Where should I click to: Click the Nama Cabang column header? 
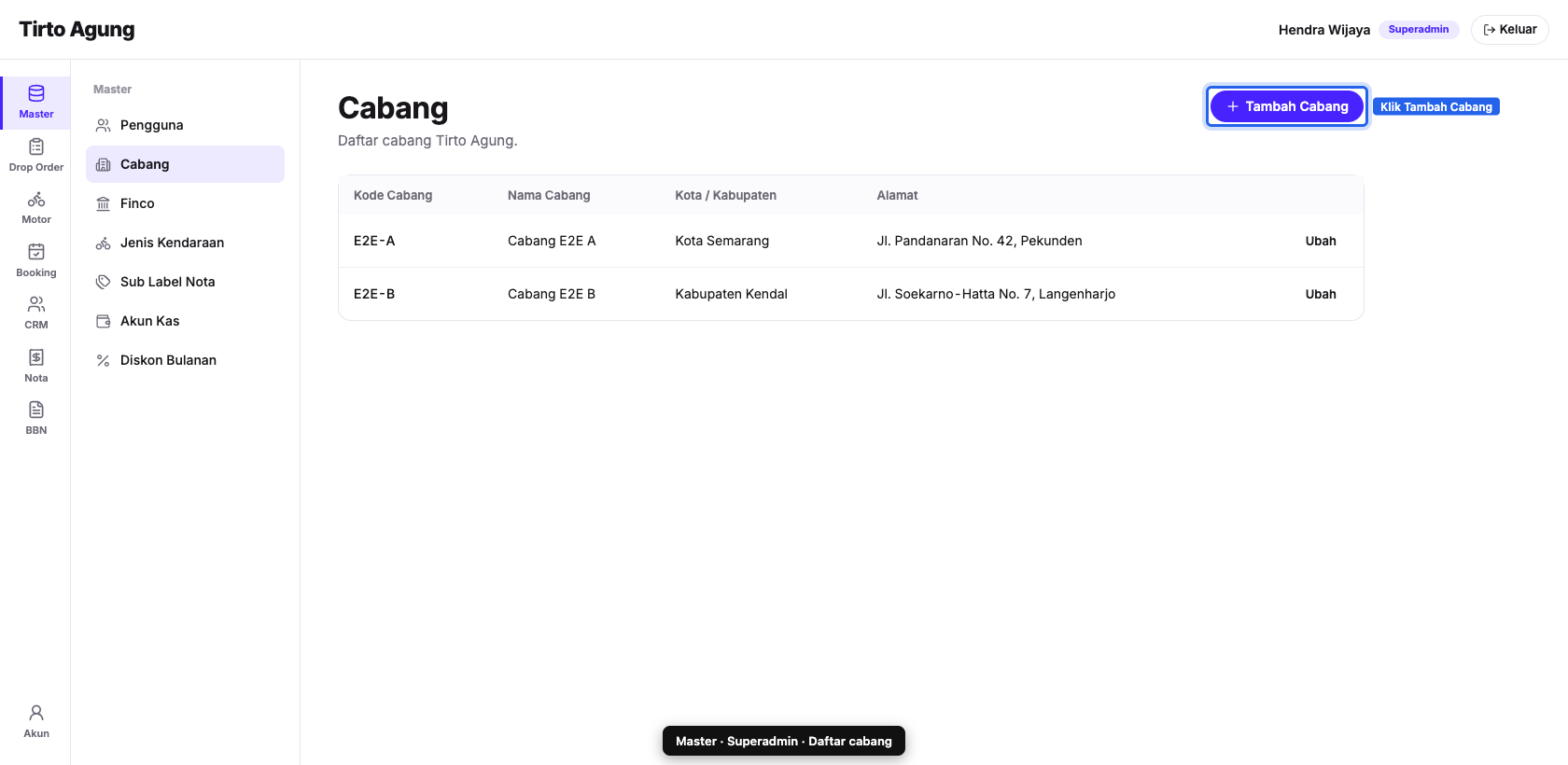click(549, 195)
